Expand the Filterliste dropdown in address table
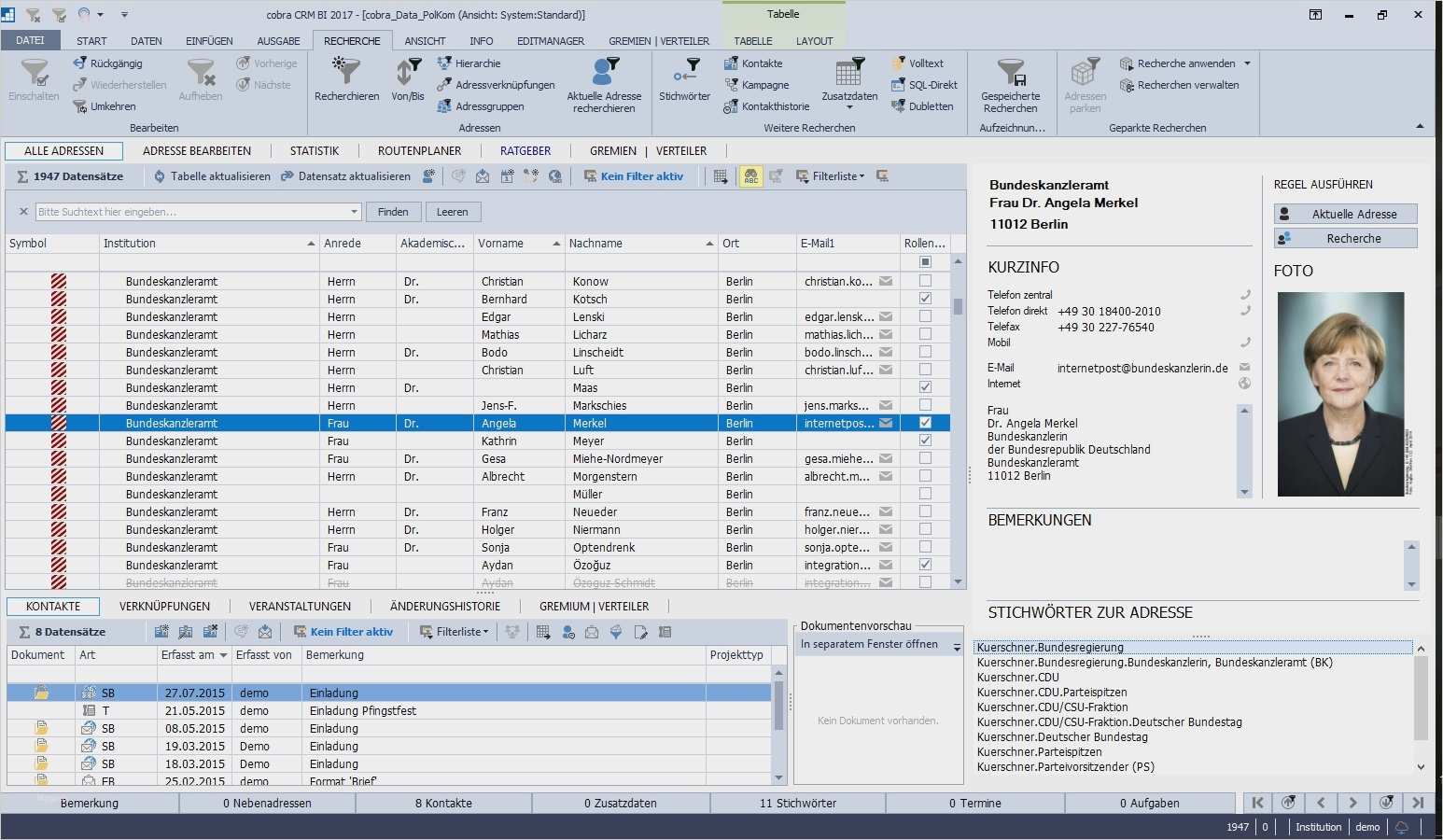Screen dimensions: 1443x840 [x=862, y=176]
